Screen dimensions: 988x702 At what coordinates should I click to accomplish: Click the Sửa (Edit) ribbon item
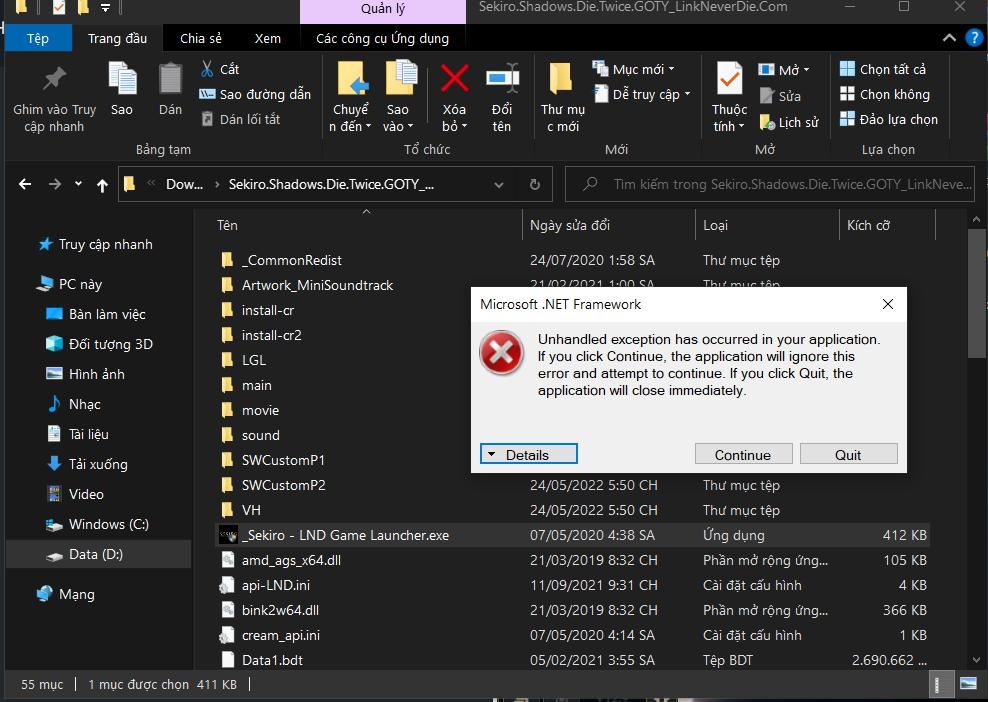pyautogui.click(x=780, y=96)
